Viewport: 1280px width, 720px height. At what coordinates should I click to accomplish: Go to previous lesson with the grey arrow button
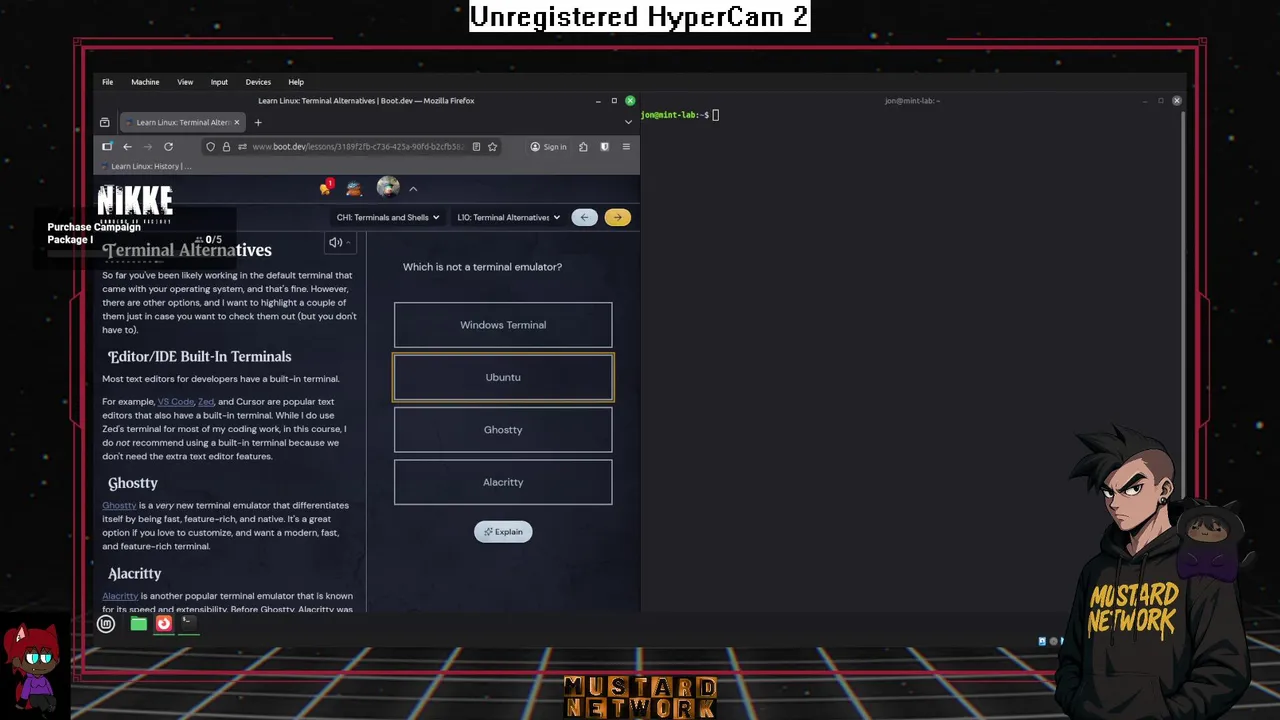point(585,217)
